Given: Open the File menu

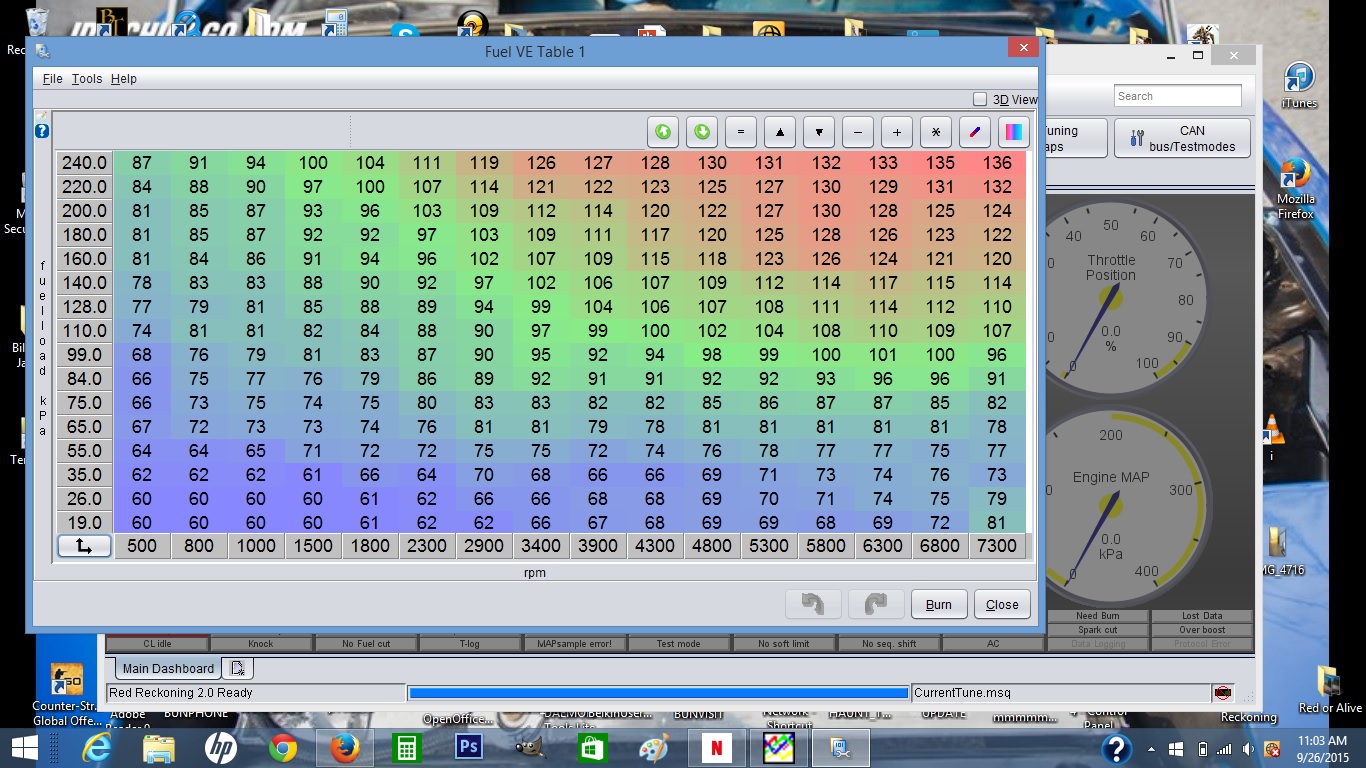Looking at the screenshot, I should (x=52, y=79).
